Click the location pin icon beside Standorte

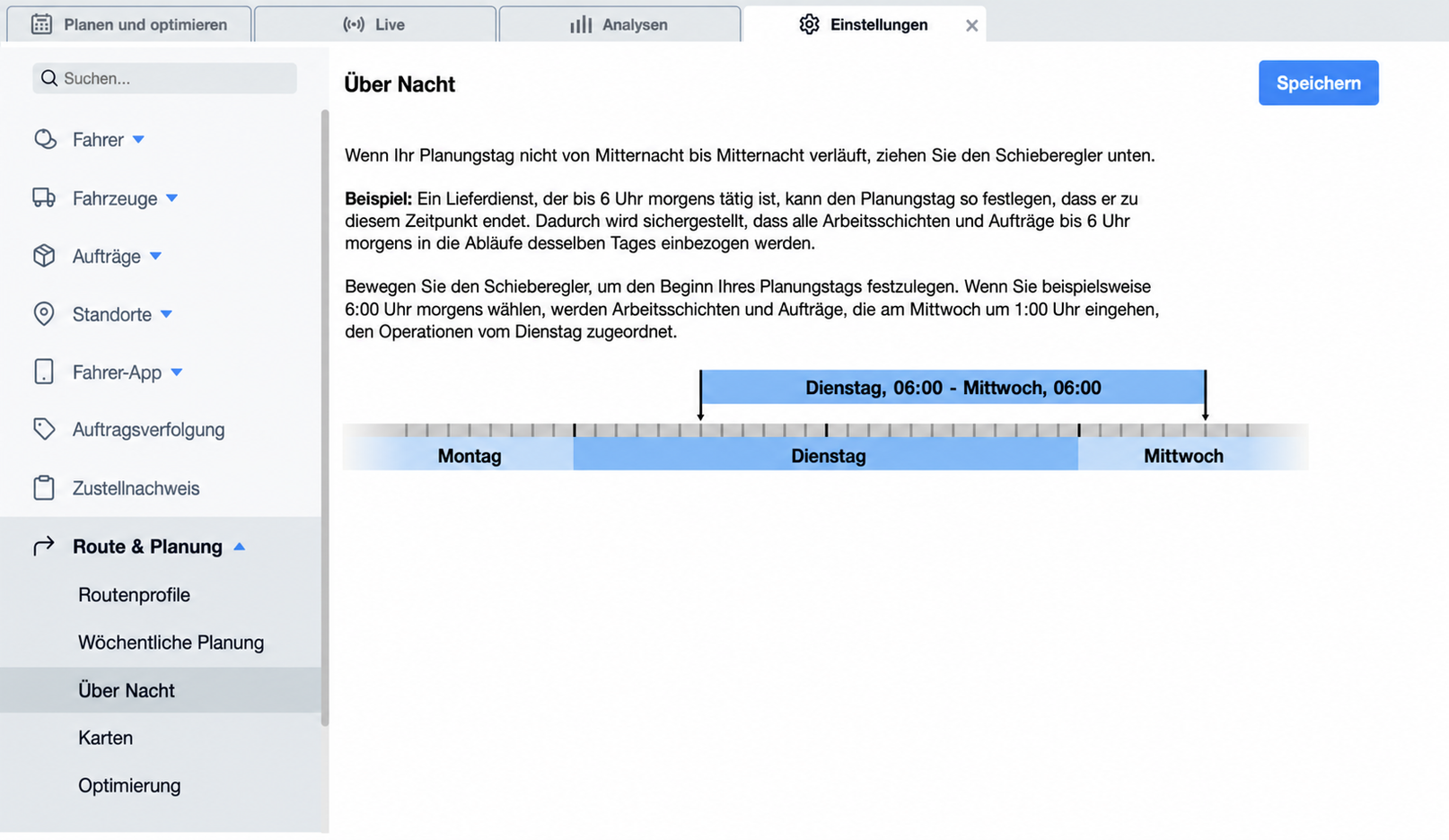pyautogui.click(x=44, y=314)
